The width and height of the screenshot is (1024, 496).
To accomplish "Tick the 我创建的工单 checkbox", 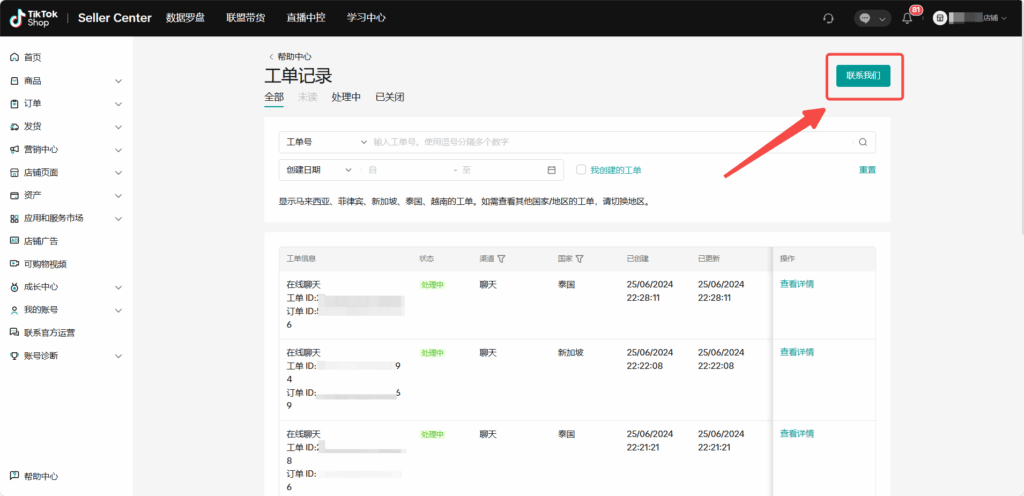I will [581, 170].
